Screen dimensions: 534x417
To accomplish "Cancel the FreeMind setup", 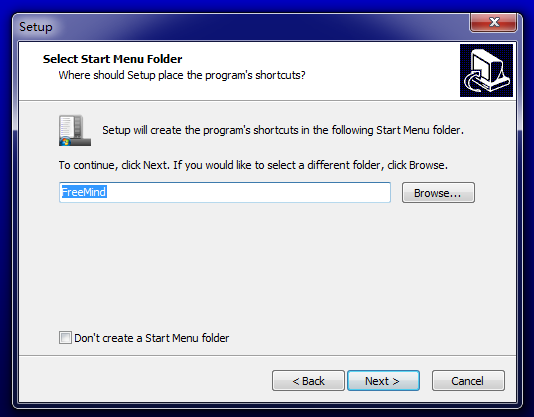I will point(468,381).
